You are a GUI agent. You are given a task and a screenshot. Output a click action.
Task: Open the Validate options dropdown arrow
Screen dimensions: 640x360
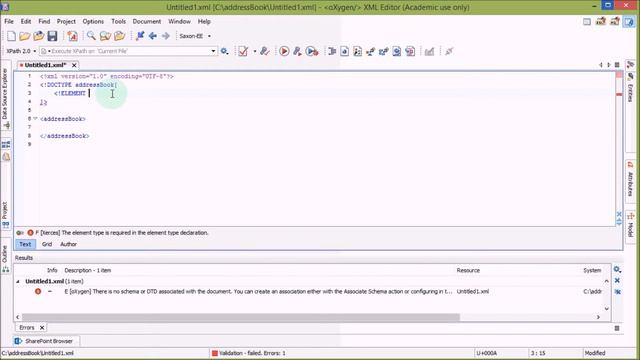[255, 51]
